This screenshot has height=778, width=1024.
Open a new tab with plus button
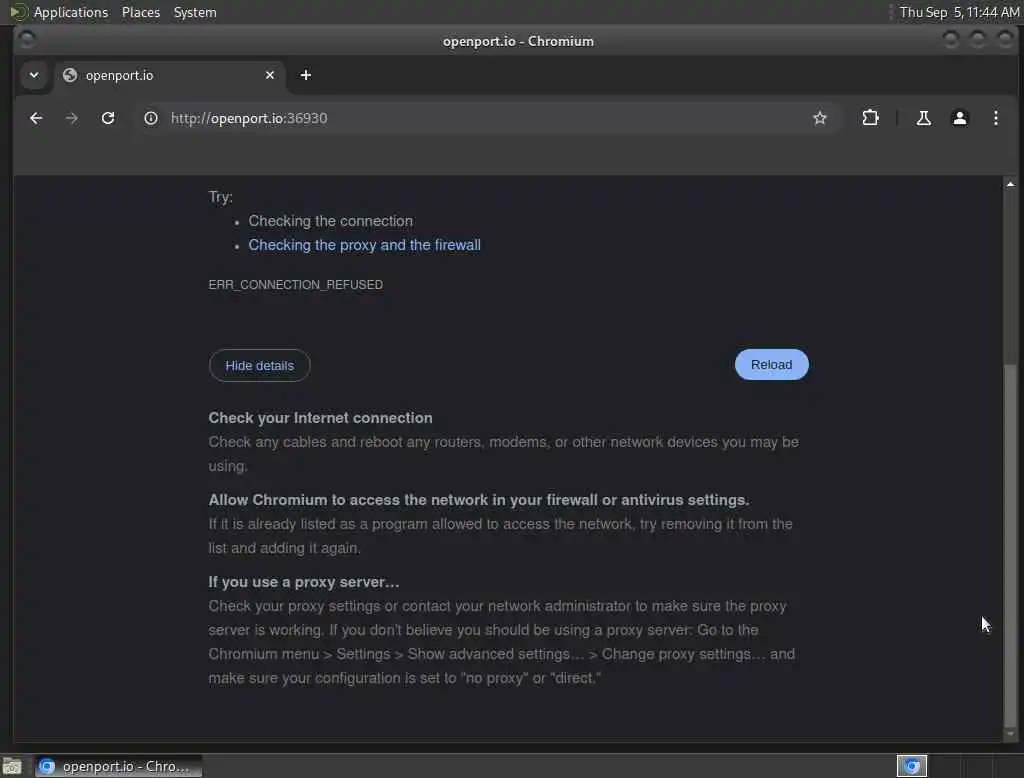pyautogui.click(x=306, y=75)
